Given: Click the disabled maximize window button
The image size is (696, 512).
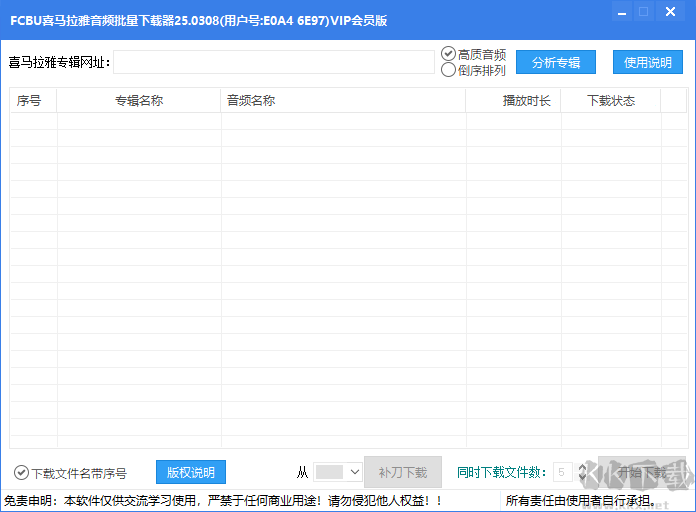Looking at the screenshot, I should tap(643, 12).
